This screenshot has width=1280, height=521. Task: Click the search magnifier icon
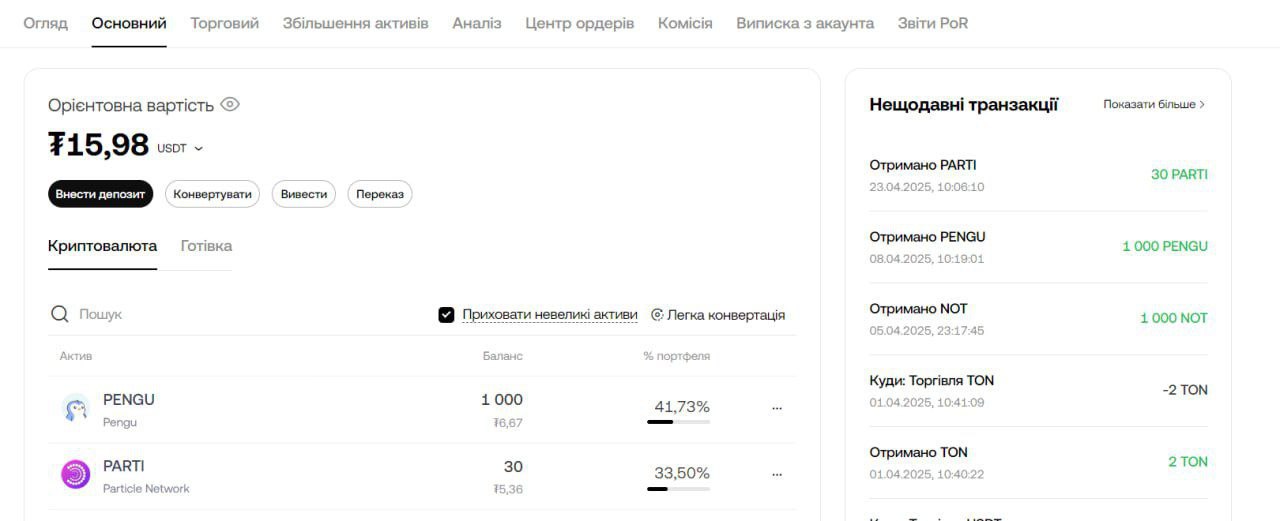60,314
